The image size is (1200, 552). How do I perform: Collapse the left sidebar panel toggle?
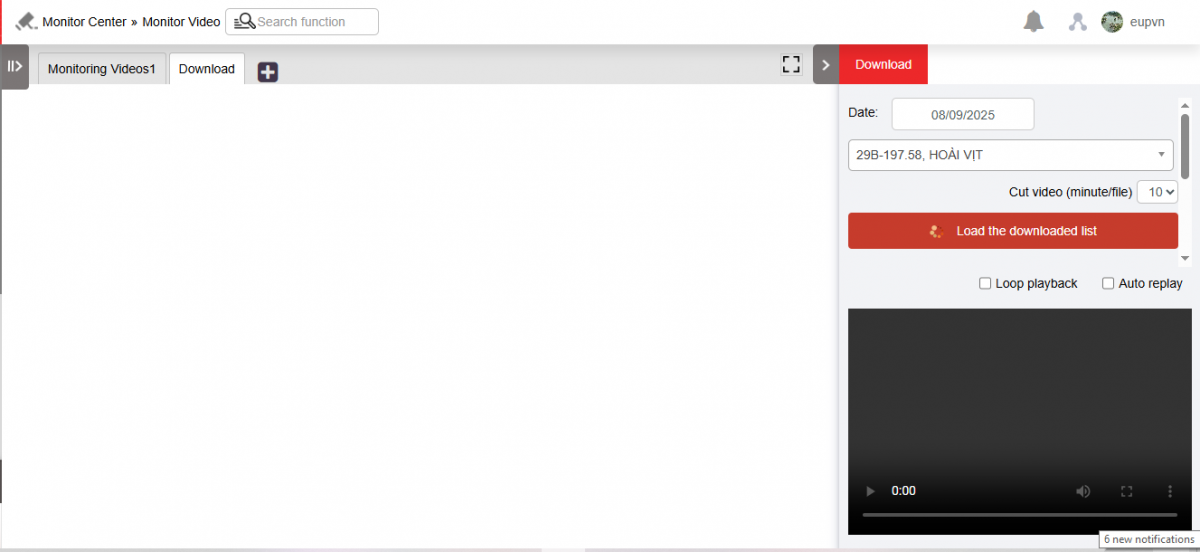[14, 66]
